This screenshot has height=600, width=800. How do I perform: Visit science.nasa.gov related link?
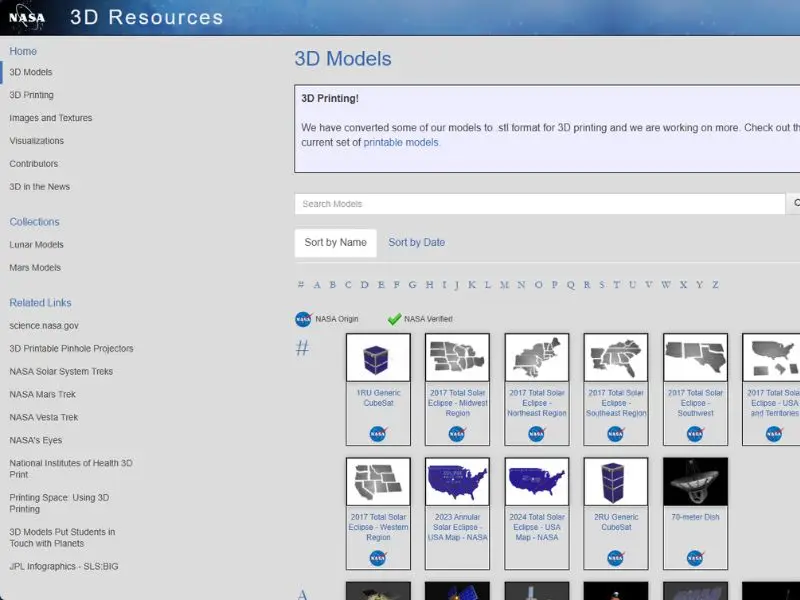pos(44,326)
